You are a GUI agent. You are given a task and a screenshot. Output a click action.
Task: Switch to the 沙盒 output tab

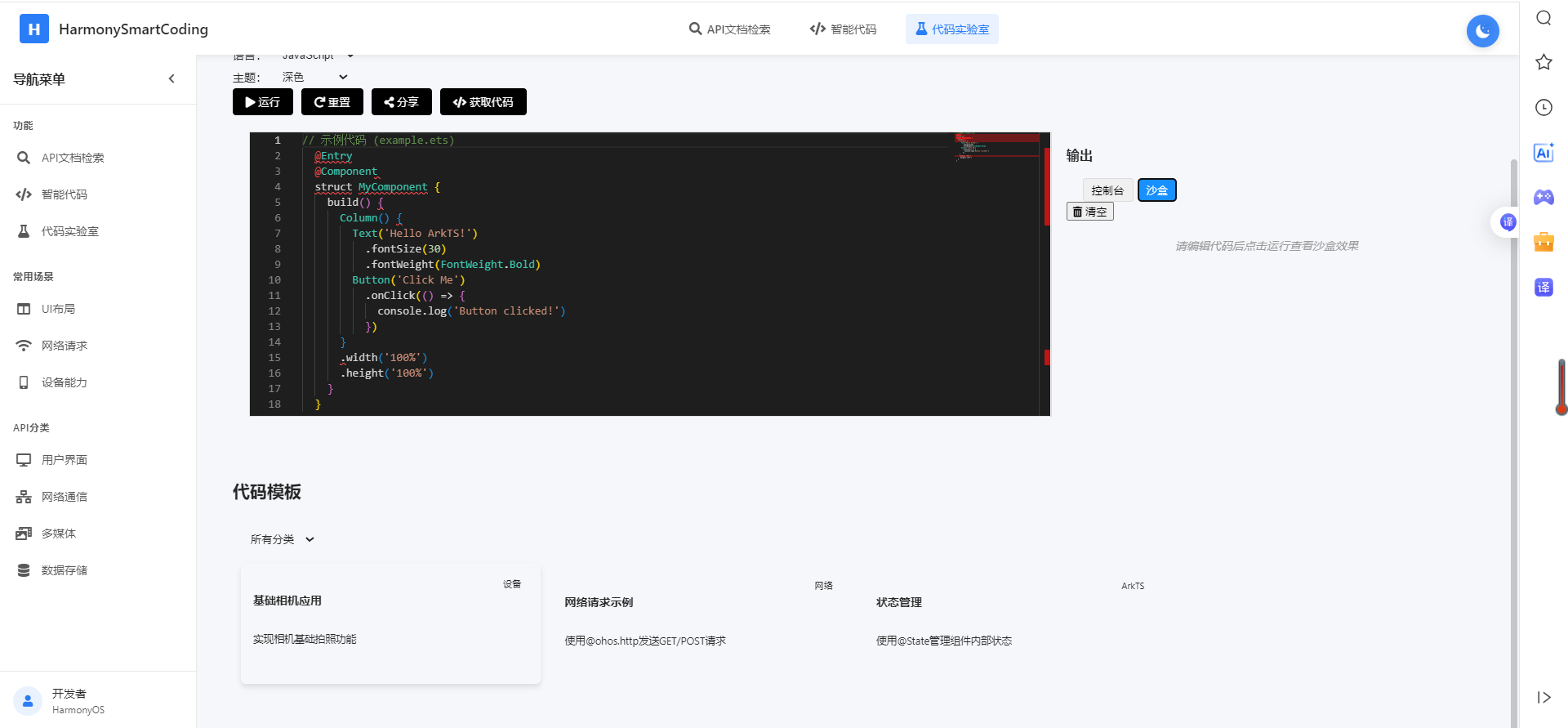point(1156,190)
